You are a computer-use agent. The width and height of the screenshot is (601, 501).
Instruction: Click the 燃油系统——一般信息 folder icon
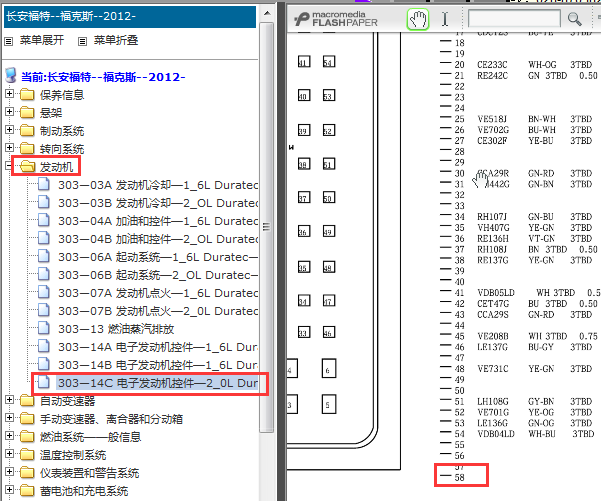(27, 436)
